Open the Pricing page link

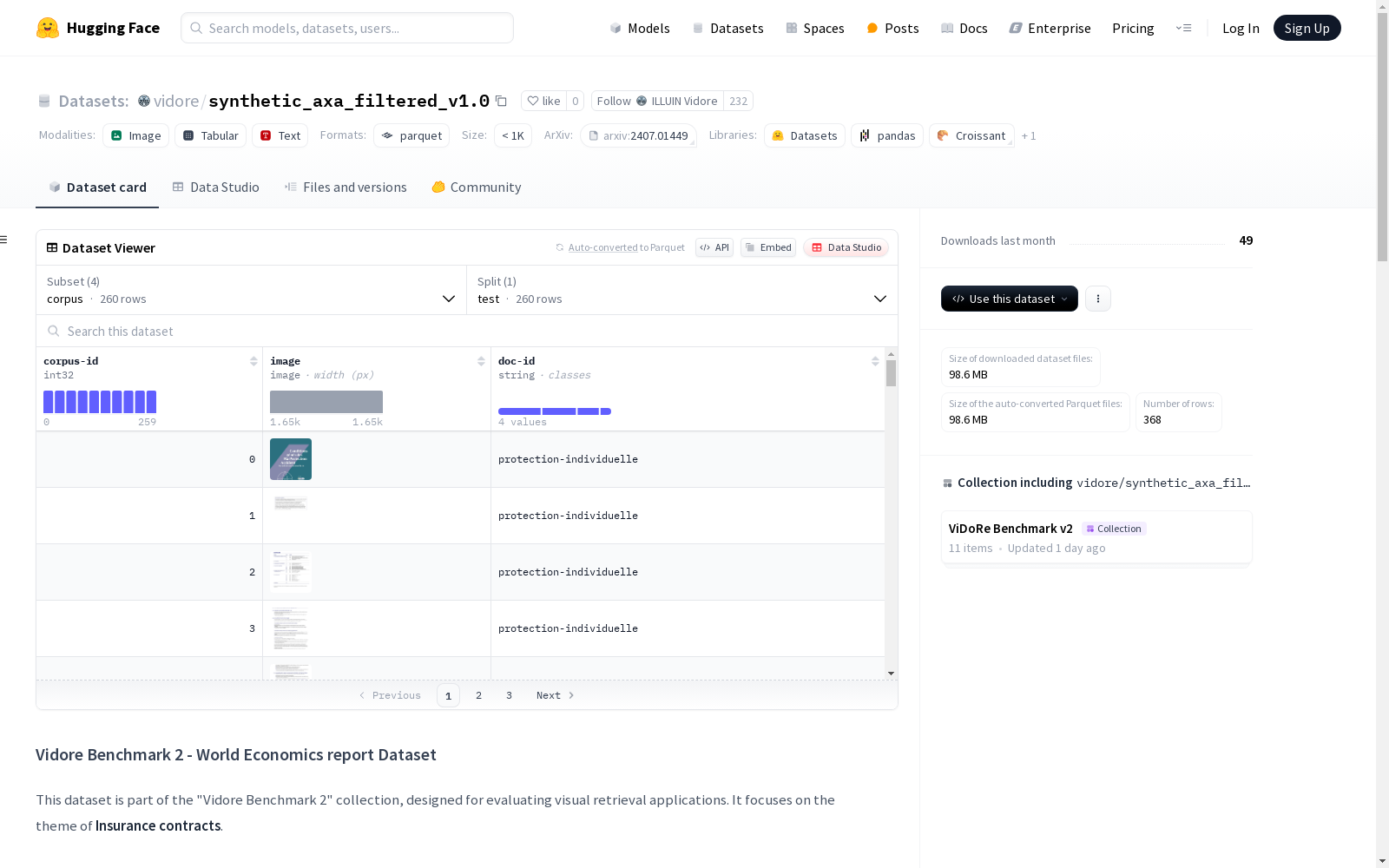point(1133,28)
